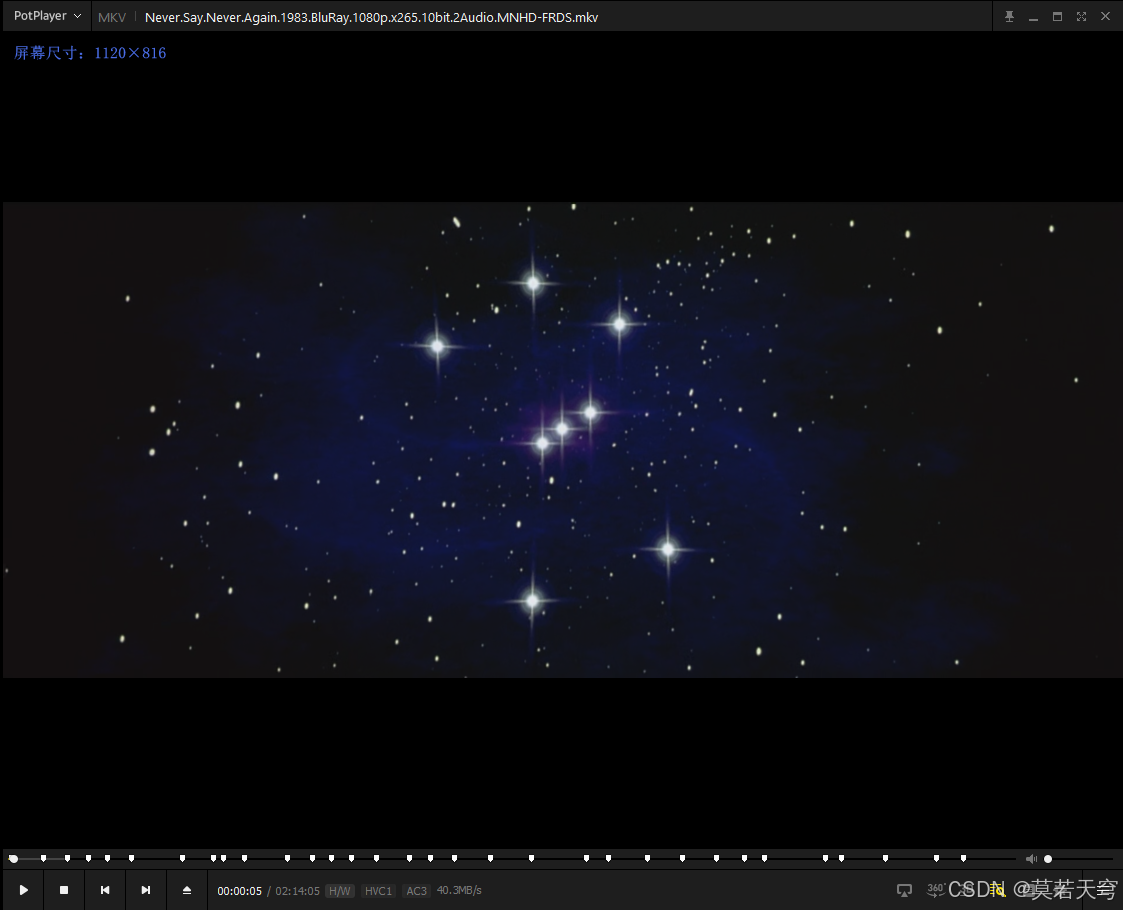Open the yellow playlist search icon

click(998, 890)
